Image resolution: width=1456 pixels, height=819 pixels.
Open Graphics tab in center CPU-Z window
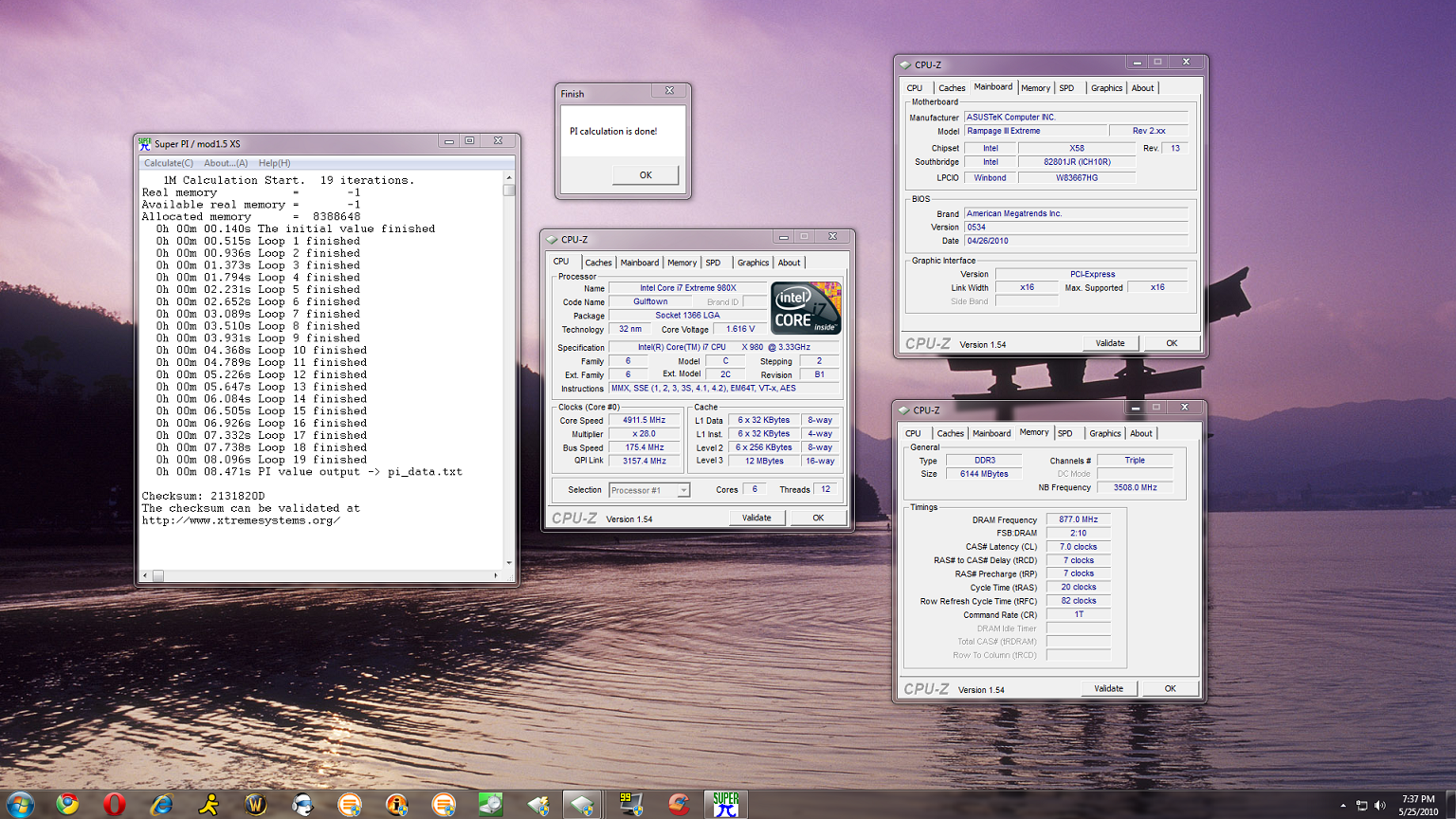754,263
